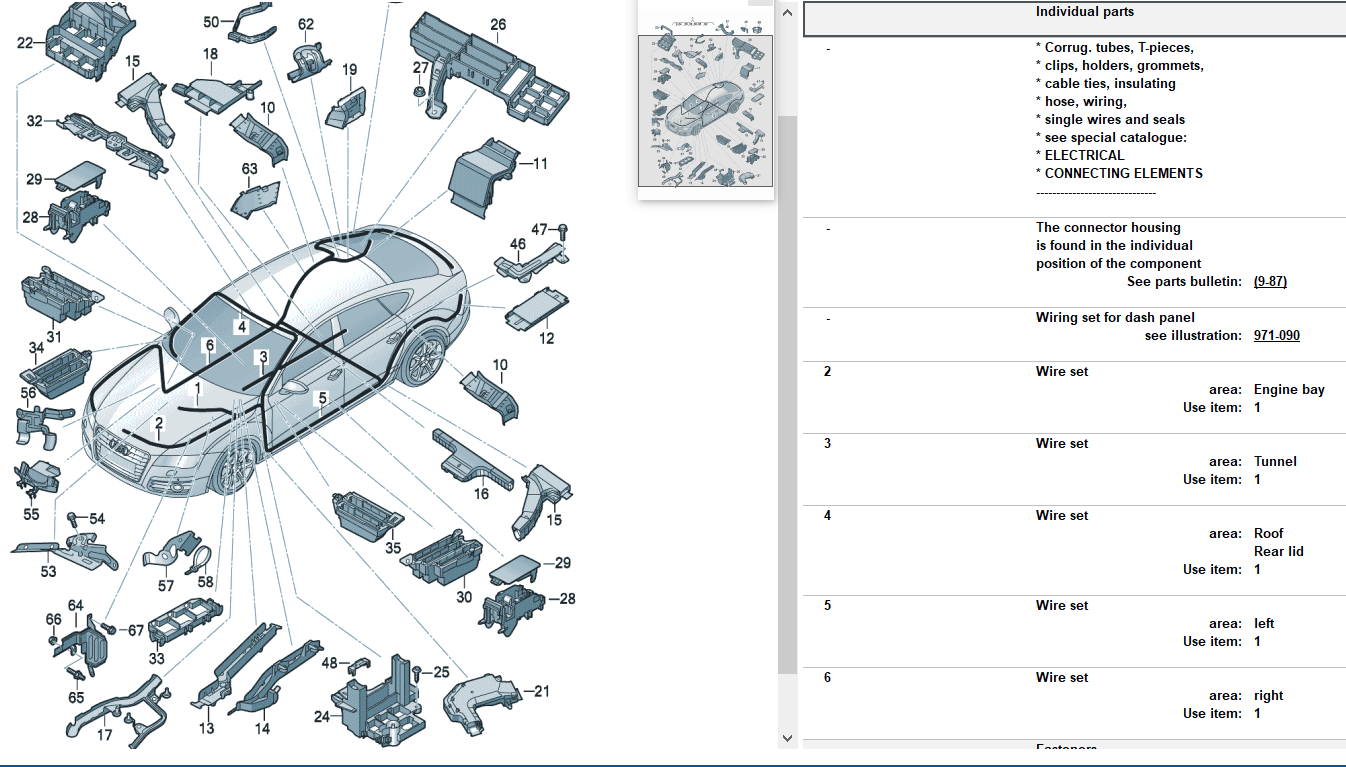Click callout number 57 in the diagram
1346x767 pixels.
165,586
